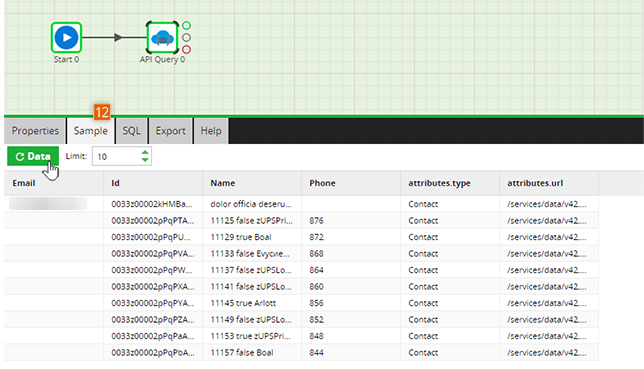Select the Id cell 0033z00002kHMBa...

coord(152,204)
